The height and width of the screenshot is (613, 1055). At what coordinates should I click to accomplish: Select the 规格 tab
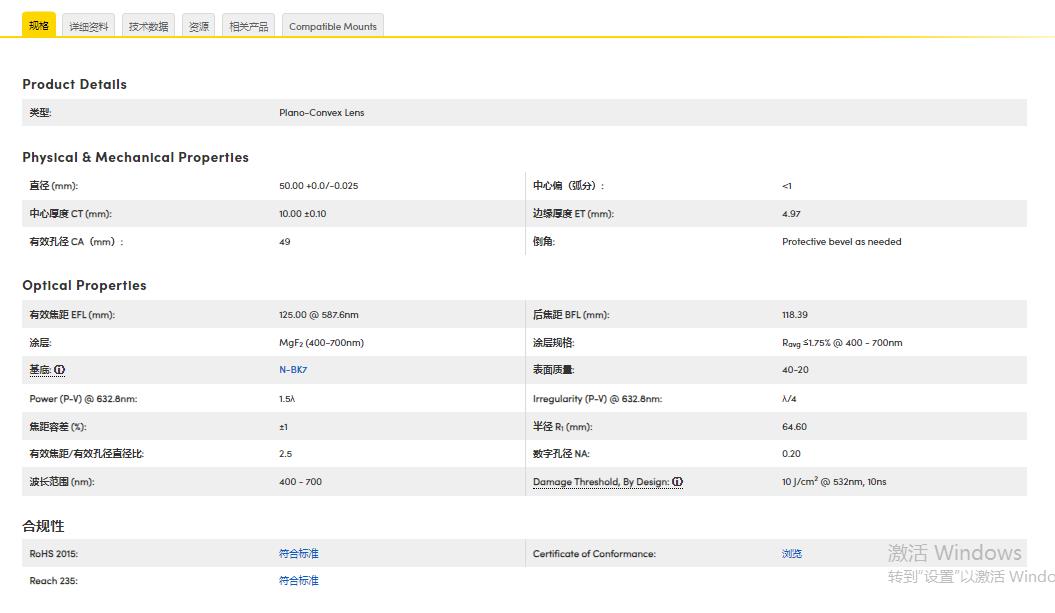coord(39,26)
